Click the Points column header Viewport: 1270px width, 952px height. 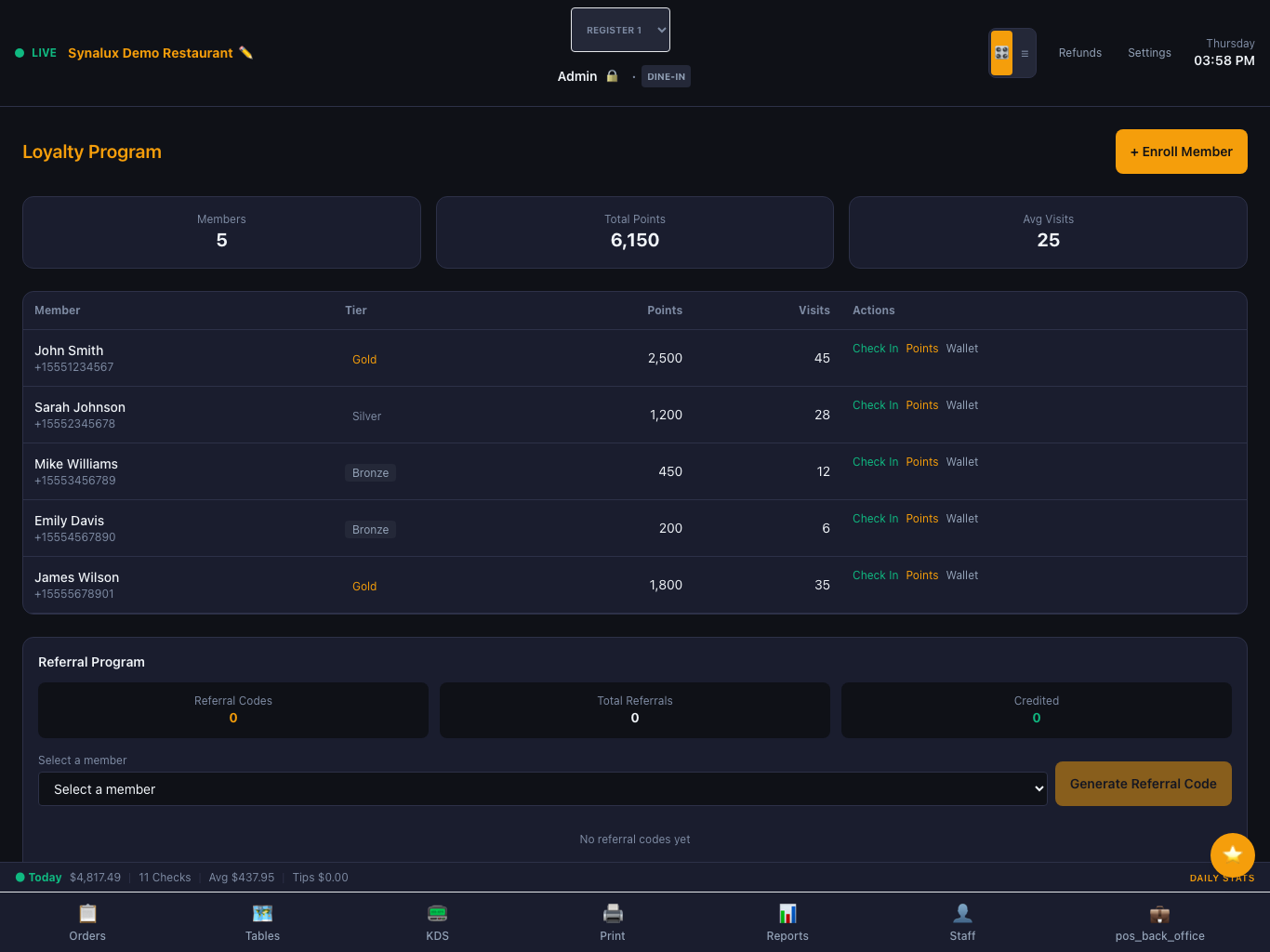665,311
